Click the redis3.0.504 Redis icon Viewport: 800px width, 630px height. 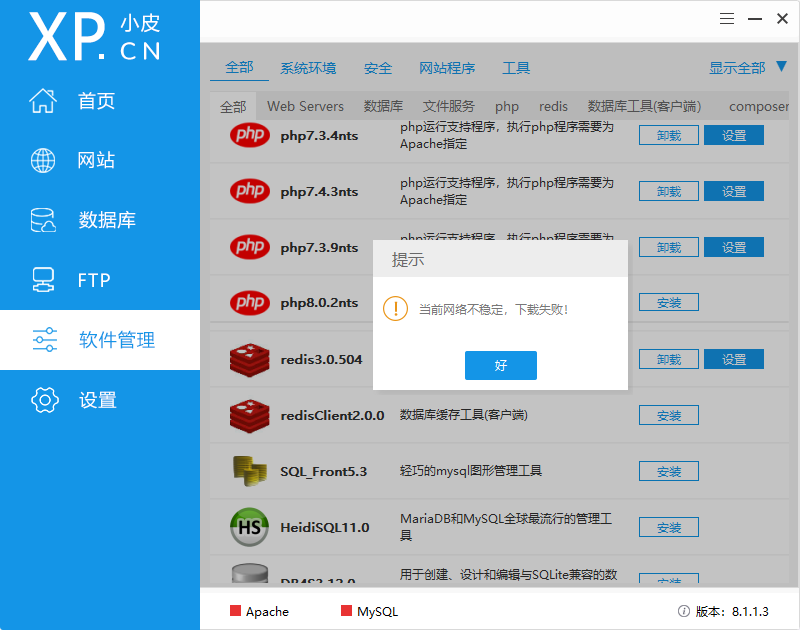click(x=249, y=360)
